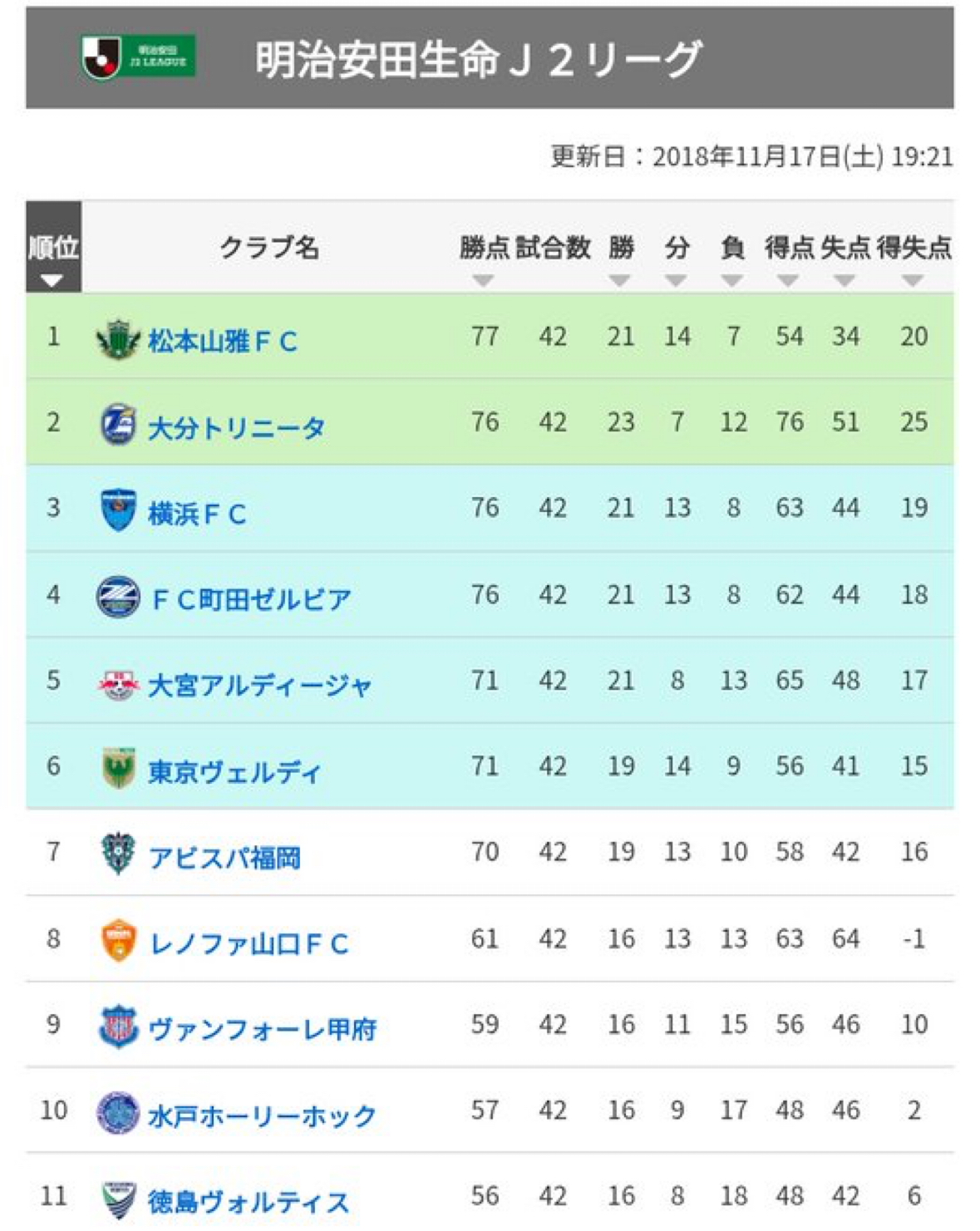The width and height of the screenshot is (980, 1231).
Task: Open 松本山雅ＦＣ club link
Action: (x=222, y=341)
